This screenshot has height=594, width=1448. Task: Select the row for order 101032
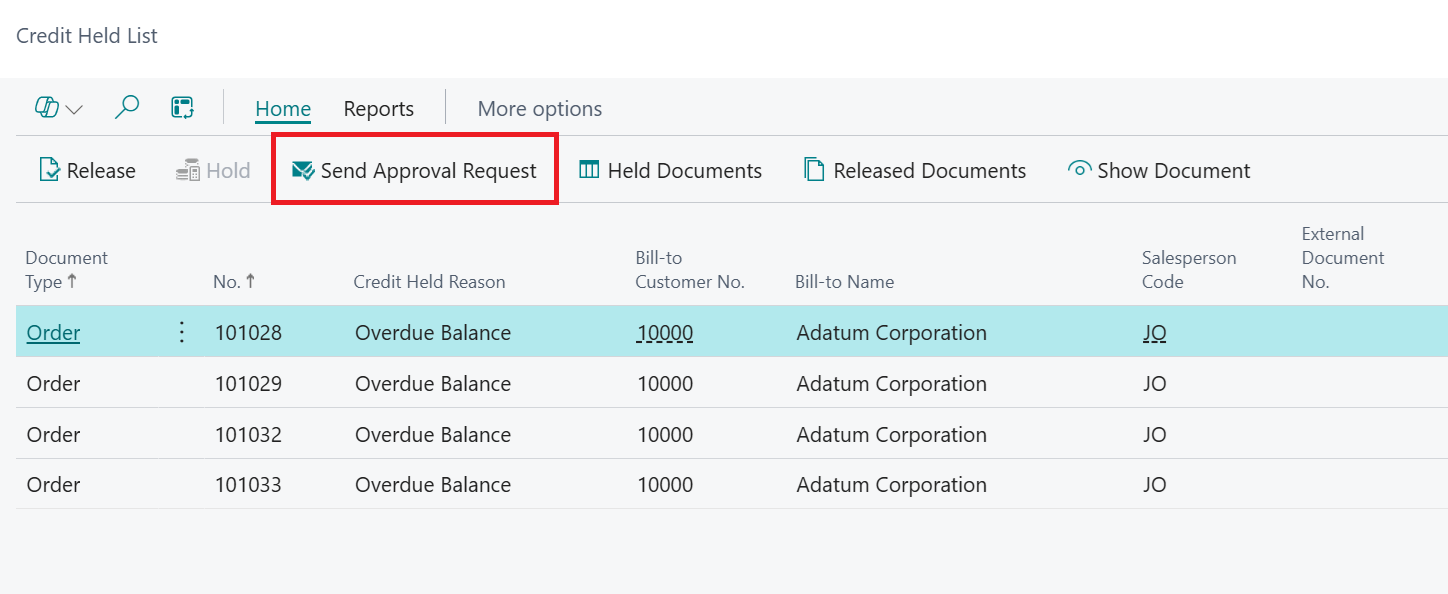(x=732, y=434)
